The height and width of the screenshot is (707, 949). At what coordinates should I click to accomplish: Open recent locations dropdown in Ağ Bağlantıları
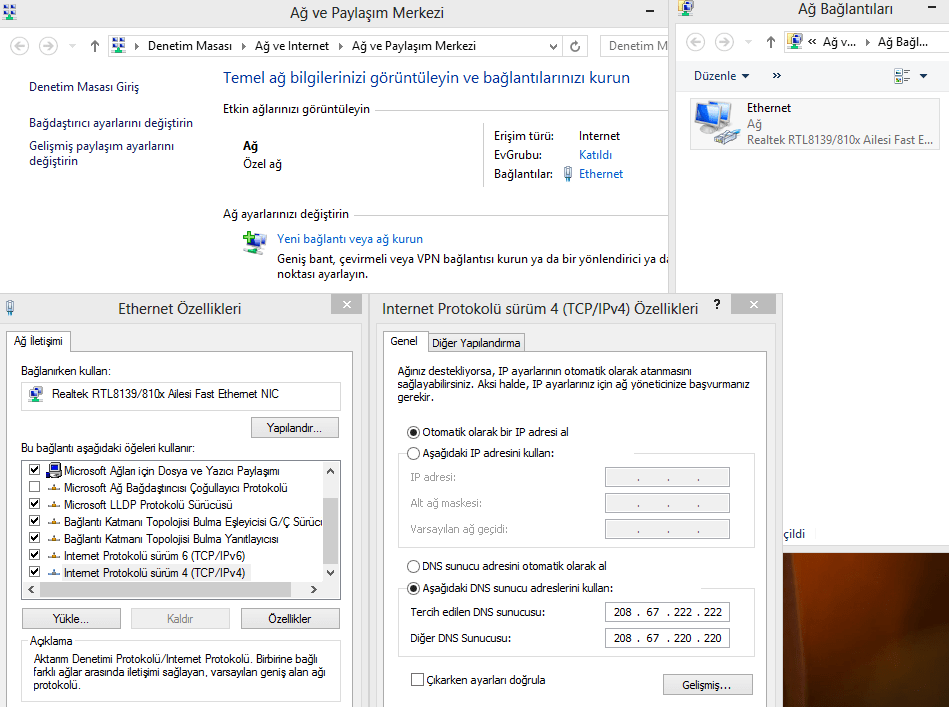coord(749,42)
